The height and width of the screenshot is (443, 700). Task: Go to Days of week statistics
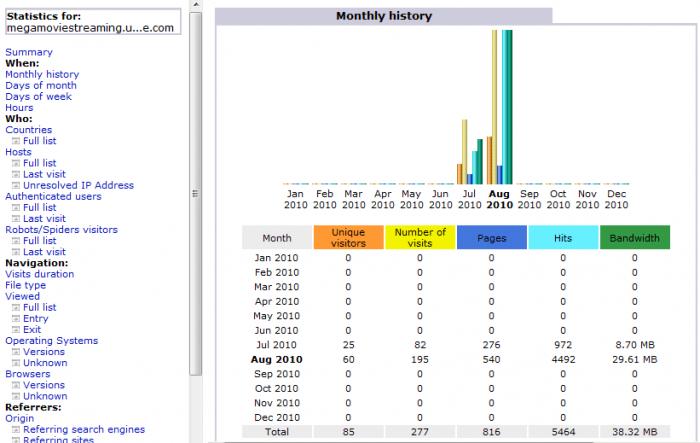38,96
